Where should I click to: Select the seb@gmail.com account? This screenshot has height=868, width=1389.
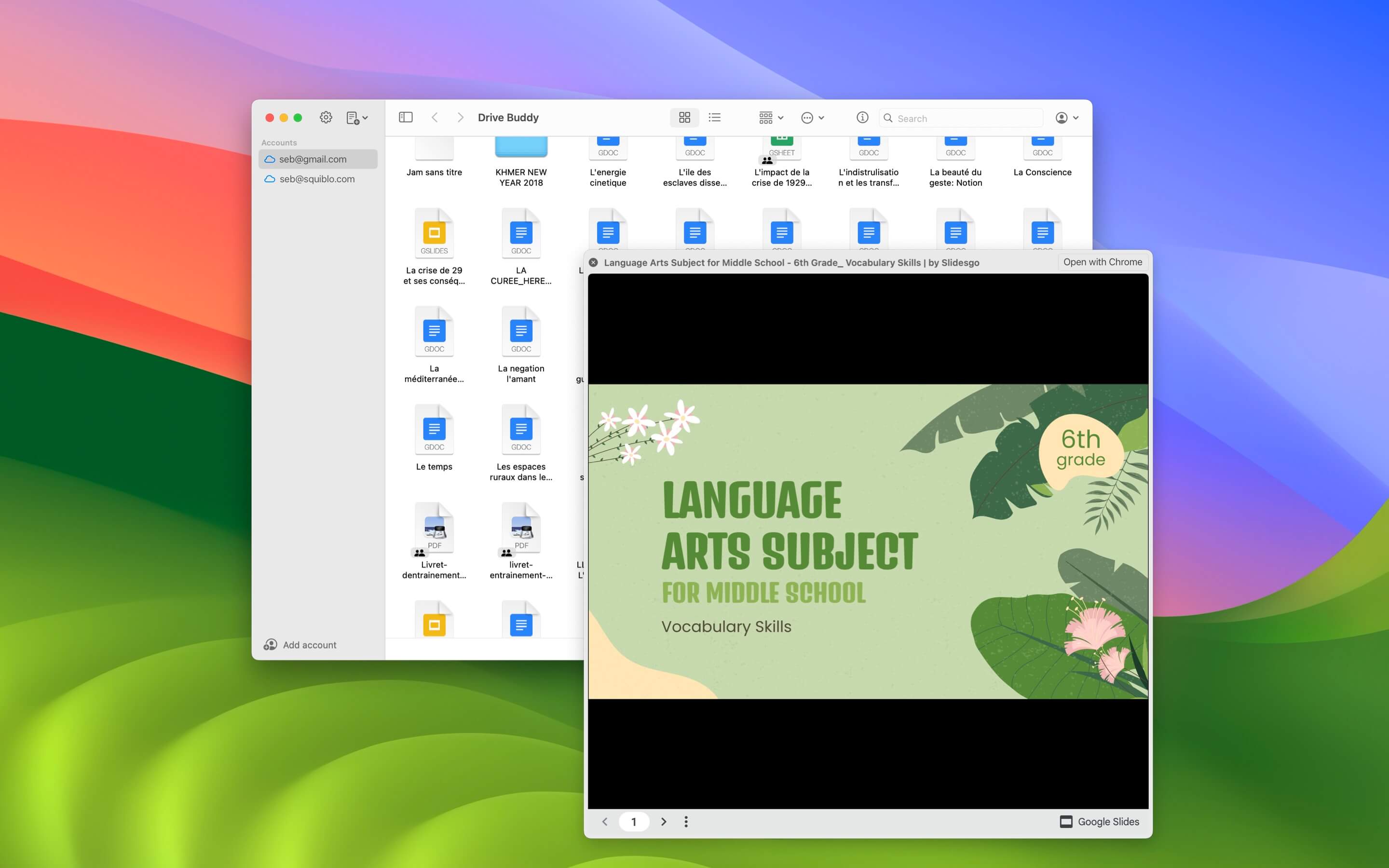coord(318,159)
